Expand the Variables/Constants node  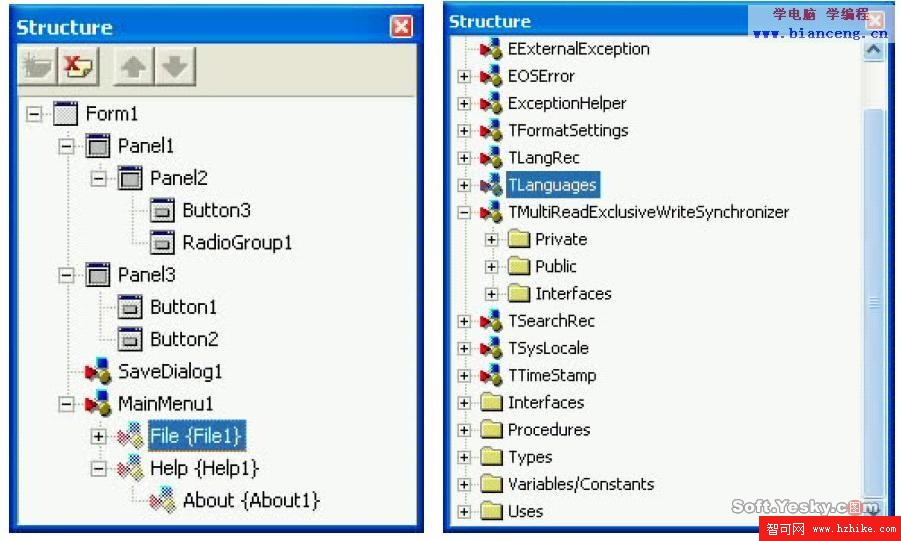(464, 485)
